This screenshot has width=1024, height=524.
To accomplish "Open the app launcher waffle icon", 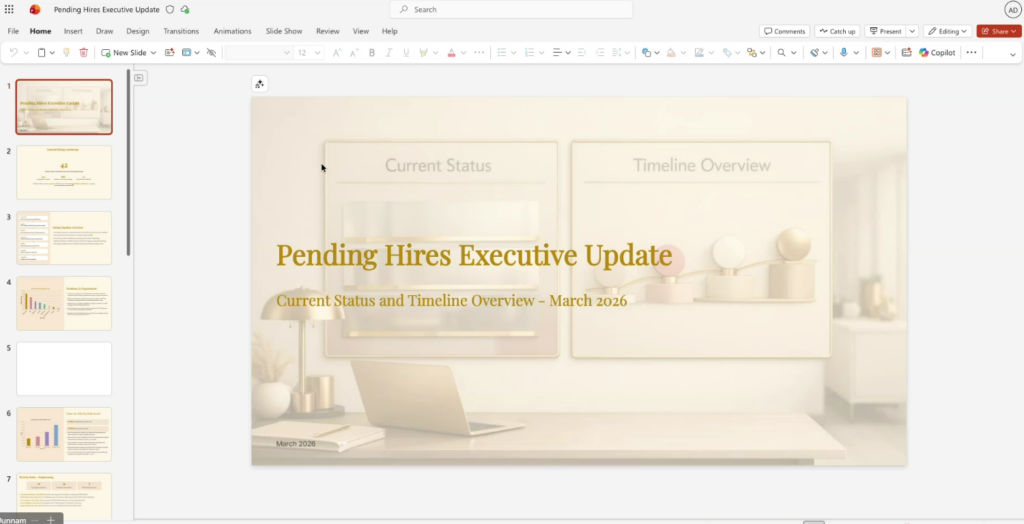I will [9, 10].
